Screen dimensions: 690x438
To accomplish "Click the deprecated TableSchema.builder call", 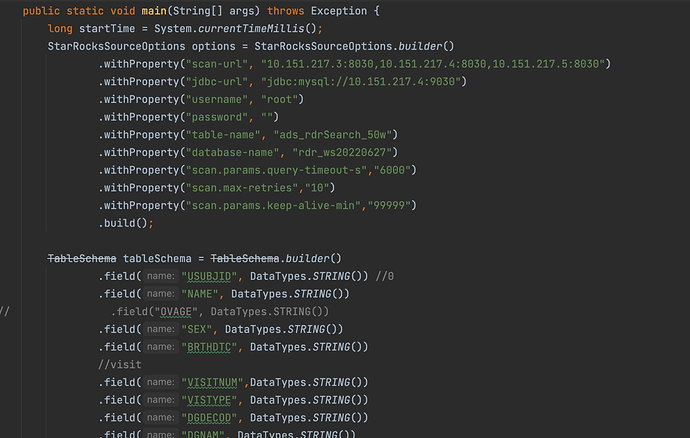I will (276, 258).
